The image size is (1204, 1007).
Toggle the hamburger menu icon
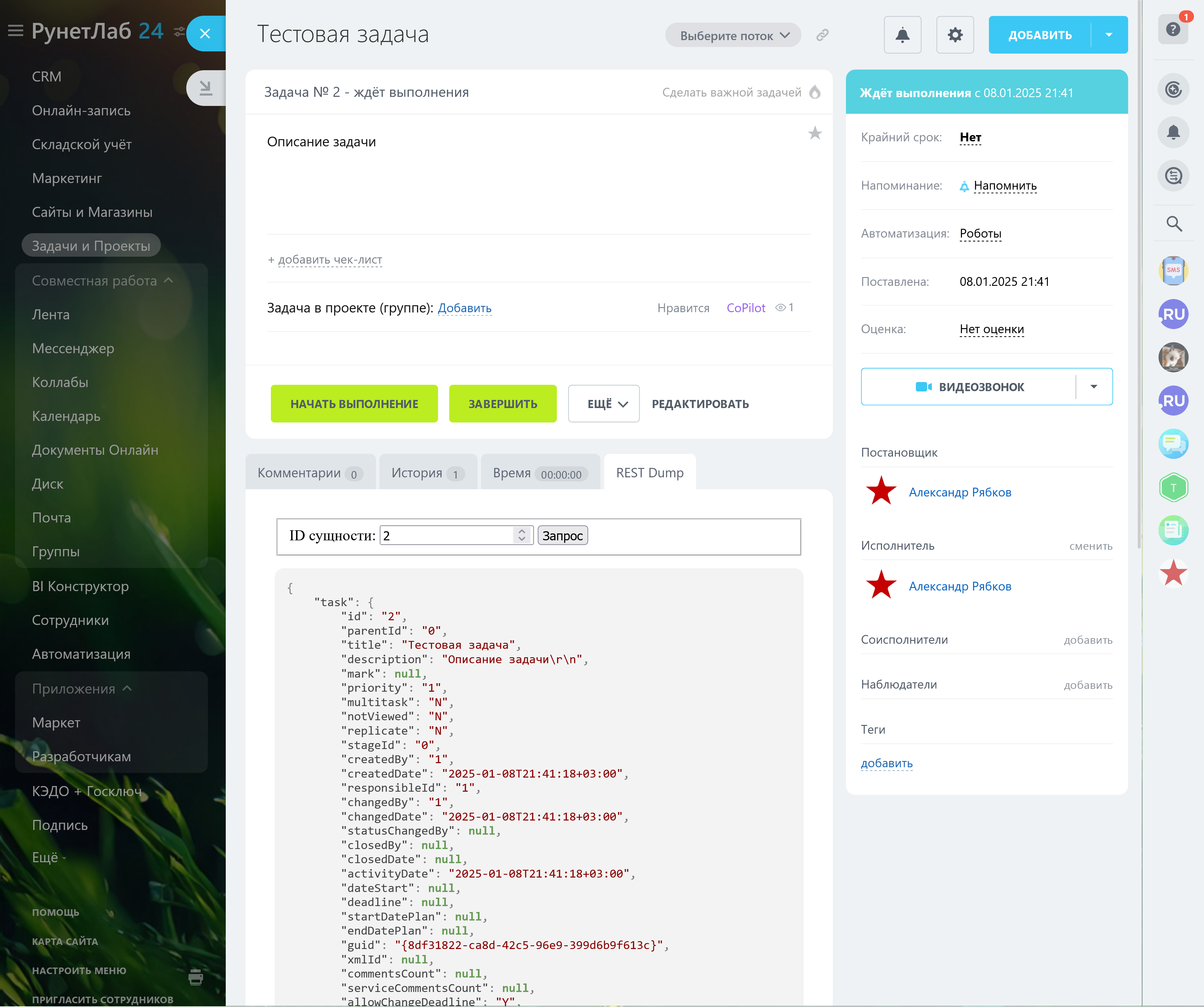(x=15, y=31)
